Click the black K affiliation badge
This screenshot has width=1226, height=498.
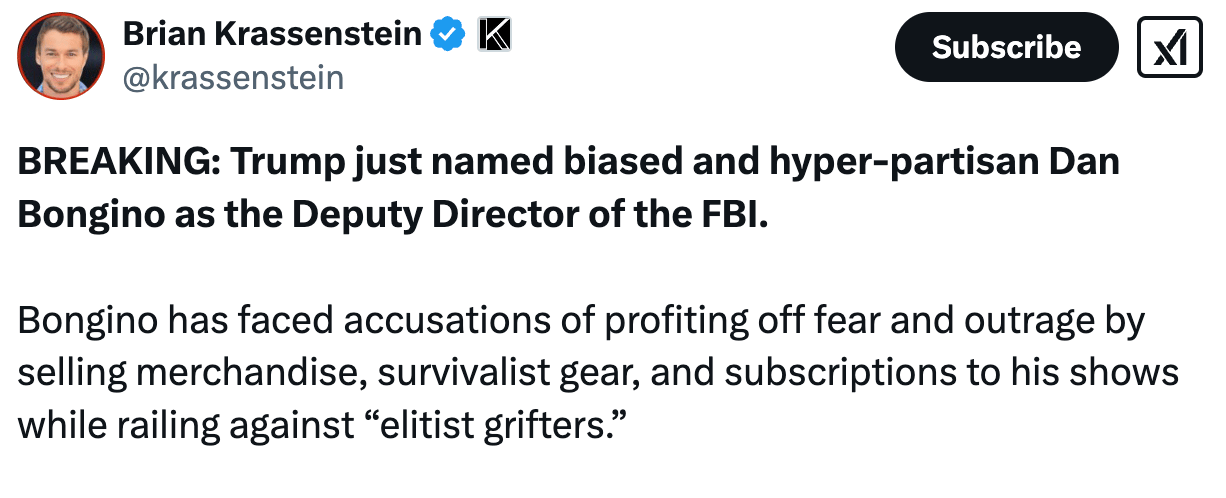coord(494,35)
